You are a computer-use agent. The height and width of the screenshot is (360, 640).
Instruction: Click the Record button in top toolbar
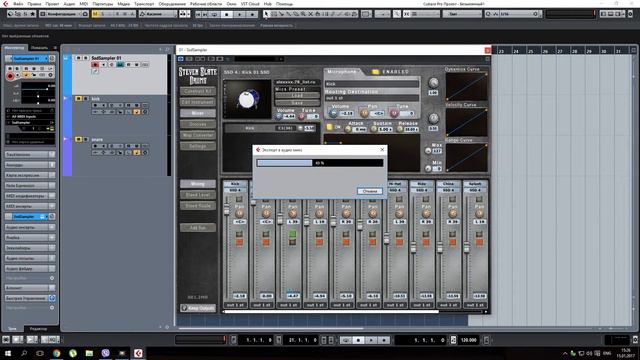coord(252,14)
